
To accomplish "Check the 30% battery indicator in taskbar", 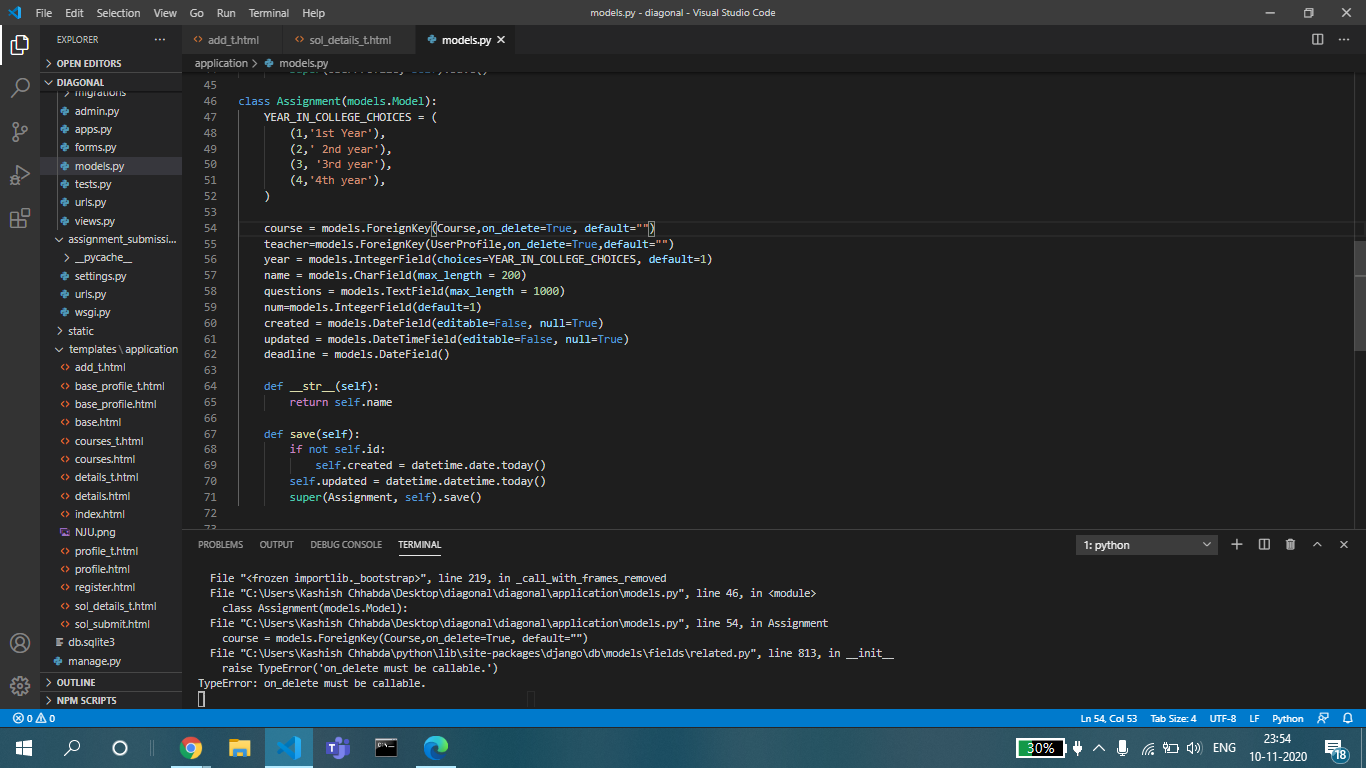I will [x=1039, y=747].
